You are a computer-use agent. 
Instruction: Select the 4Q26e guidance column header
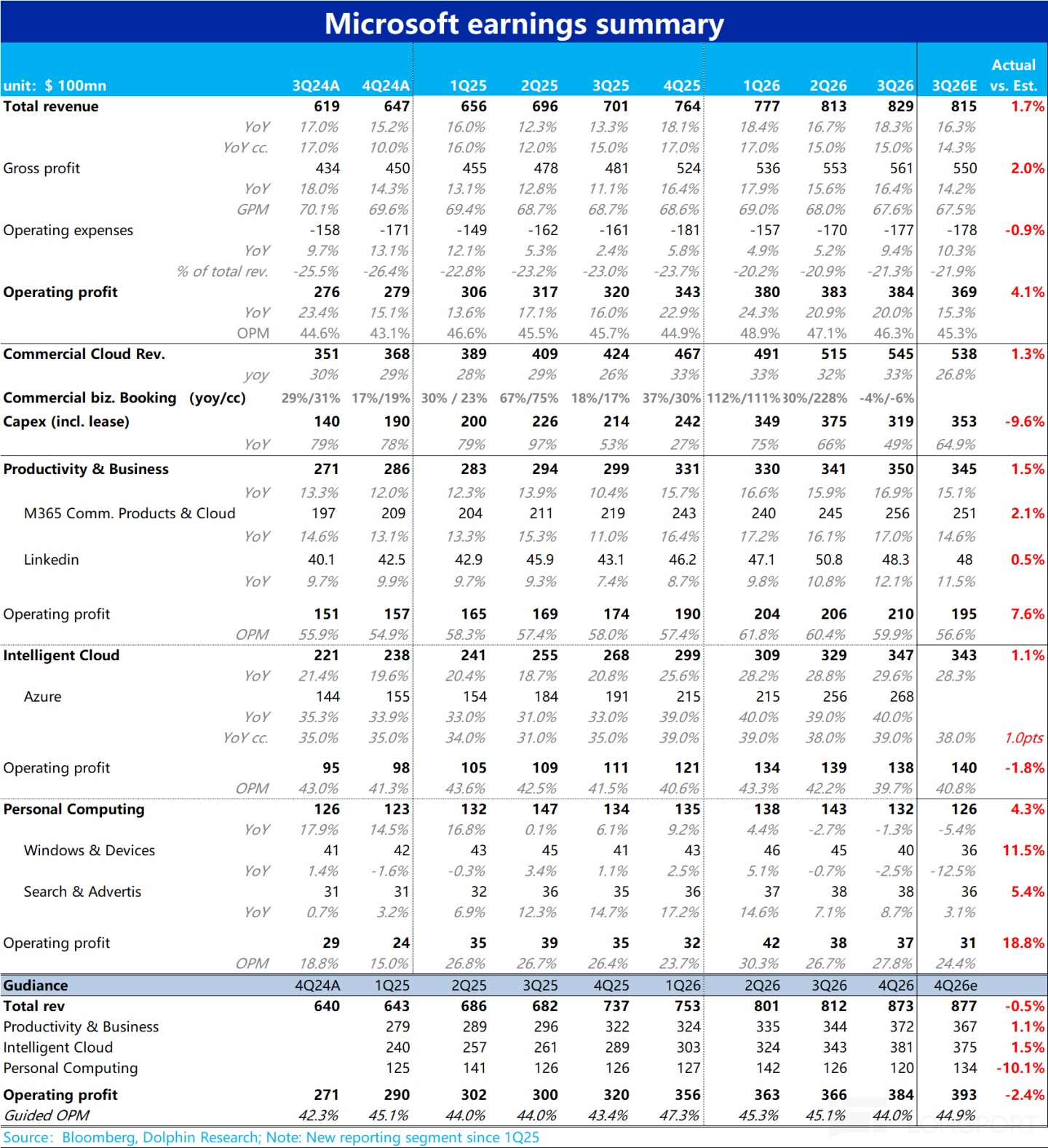point(956,986)
